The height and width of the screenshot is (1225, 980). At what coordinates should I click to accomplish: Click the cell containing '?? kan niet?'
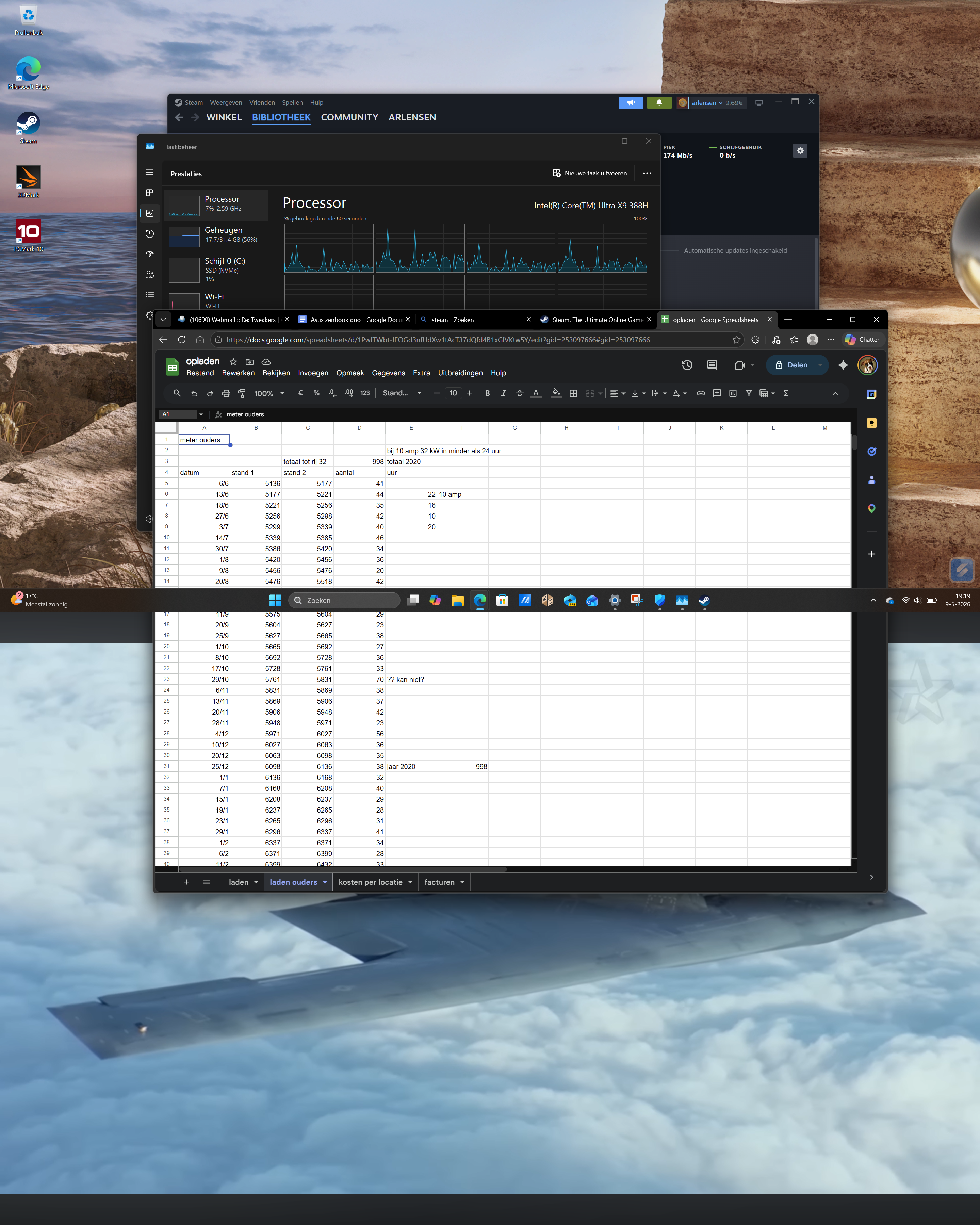pos(411,680)
